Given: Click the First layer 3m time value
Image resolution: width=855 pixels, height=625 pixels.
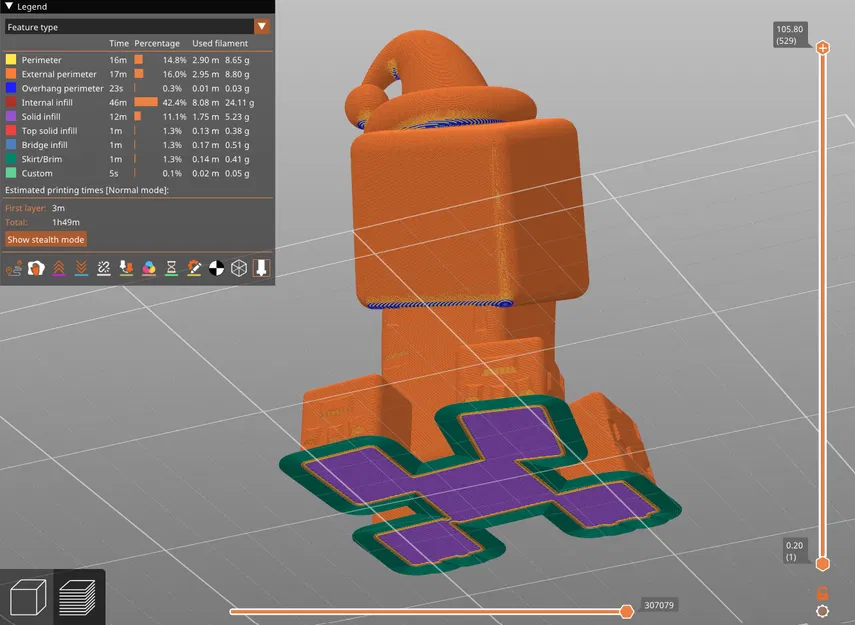Looking at the screenshot, I should tap(58, 208).
